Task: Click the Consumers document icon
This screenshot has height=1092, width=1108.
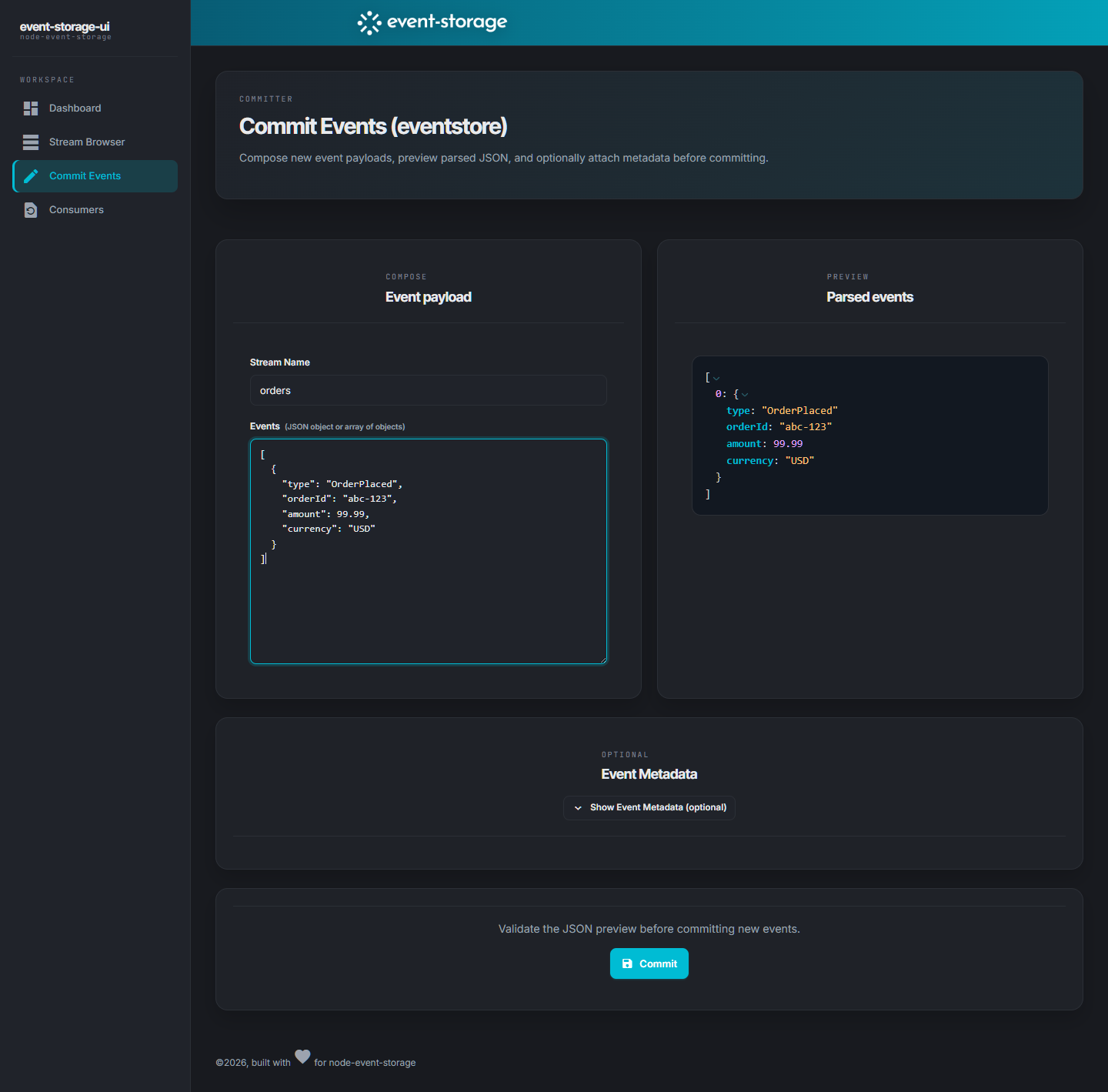Action: click(31, 210)
